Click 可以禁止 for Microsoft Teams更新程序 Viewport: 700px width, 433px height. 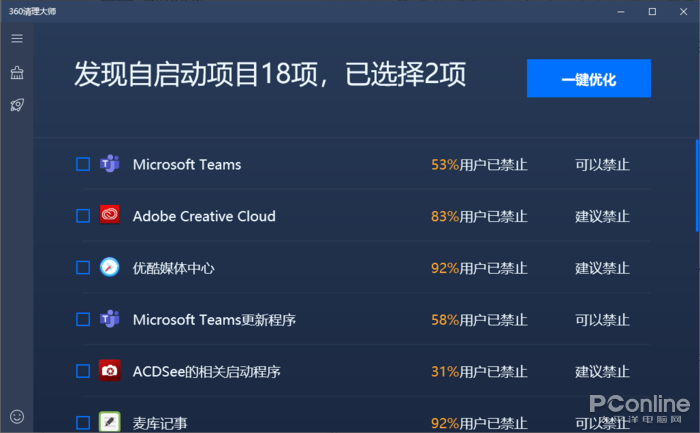[x=602, y=320]
